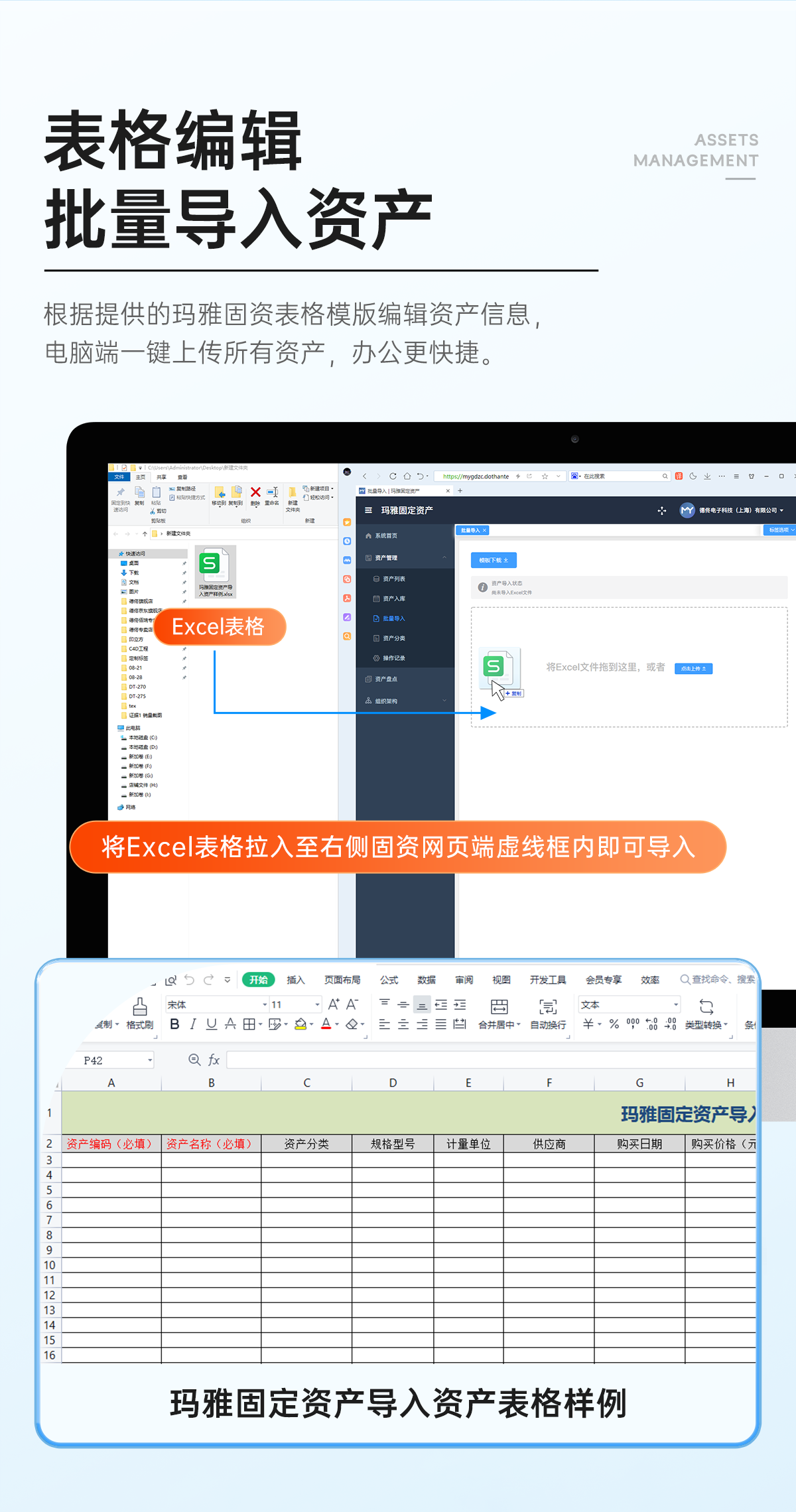Increase font size with the A+ icon
The height and width of the screenshot is (1512, 796).
[x=334, y=1004]
